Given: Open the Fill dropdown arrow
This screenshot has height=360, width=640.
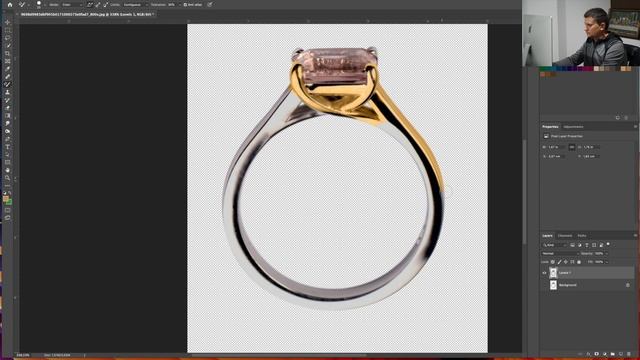Looking at the screenshot, I should tap(607, 262).
